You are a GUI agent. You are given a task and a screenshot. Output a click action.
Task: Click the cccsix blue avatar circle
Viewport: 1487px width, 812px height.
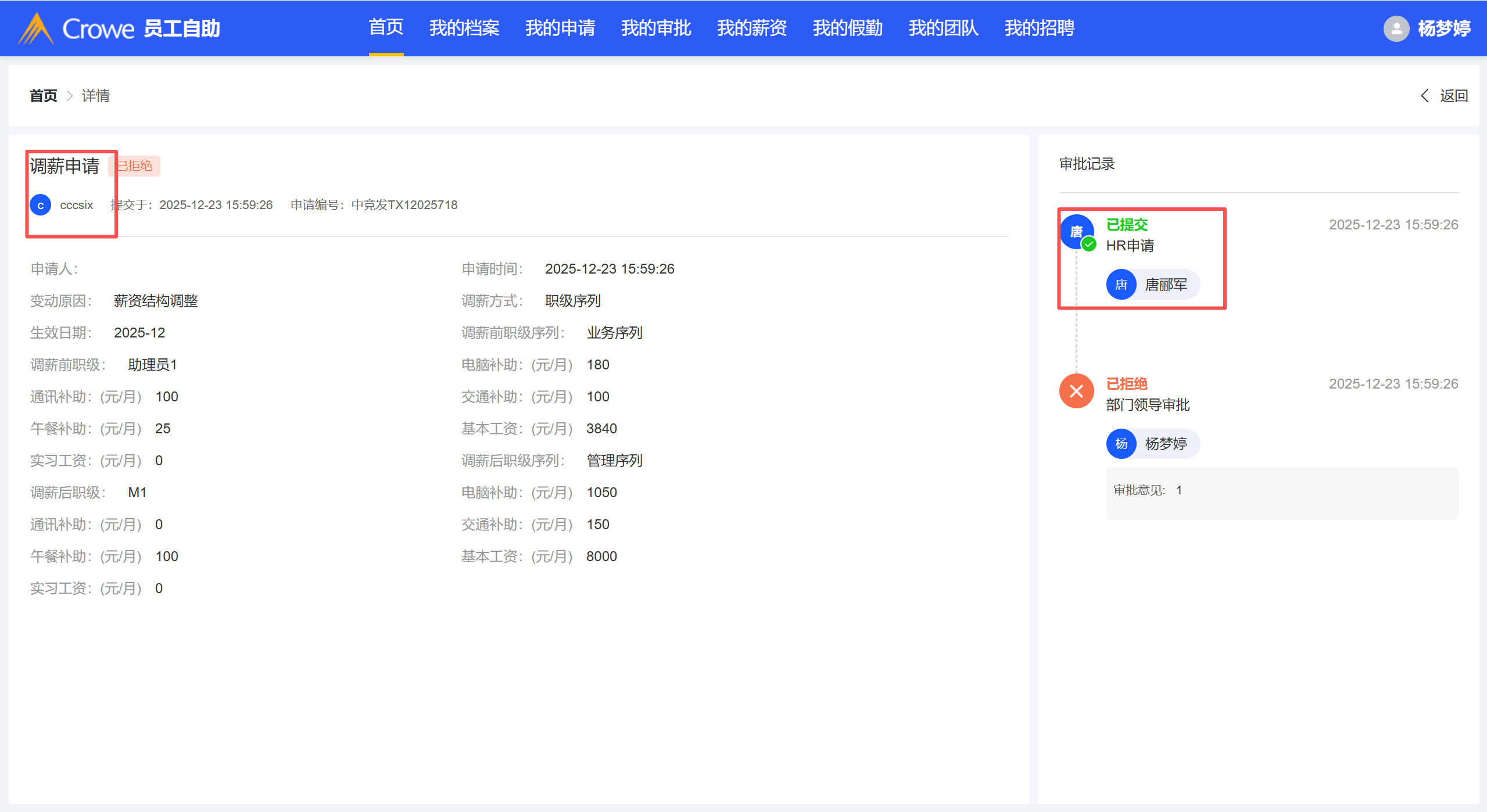tap(41, 205)
